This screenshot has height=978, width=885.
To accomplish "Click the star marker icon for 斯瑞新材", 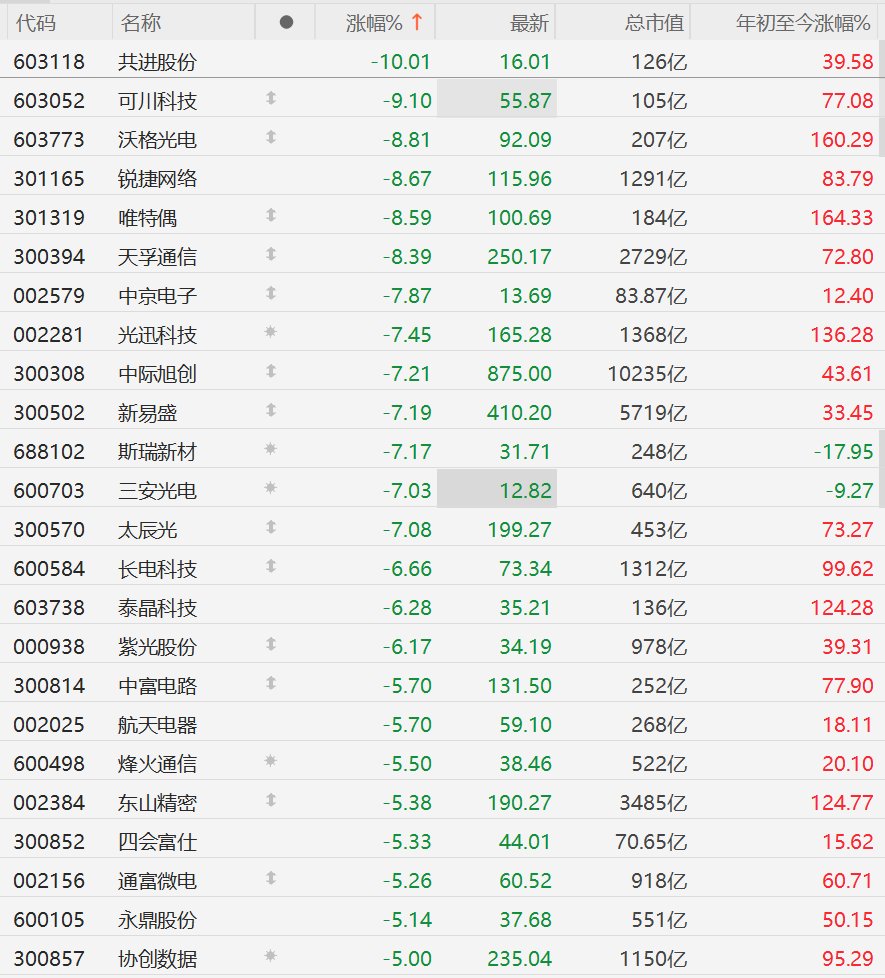I will [x=271, y=448].
